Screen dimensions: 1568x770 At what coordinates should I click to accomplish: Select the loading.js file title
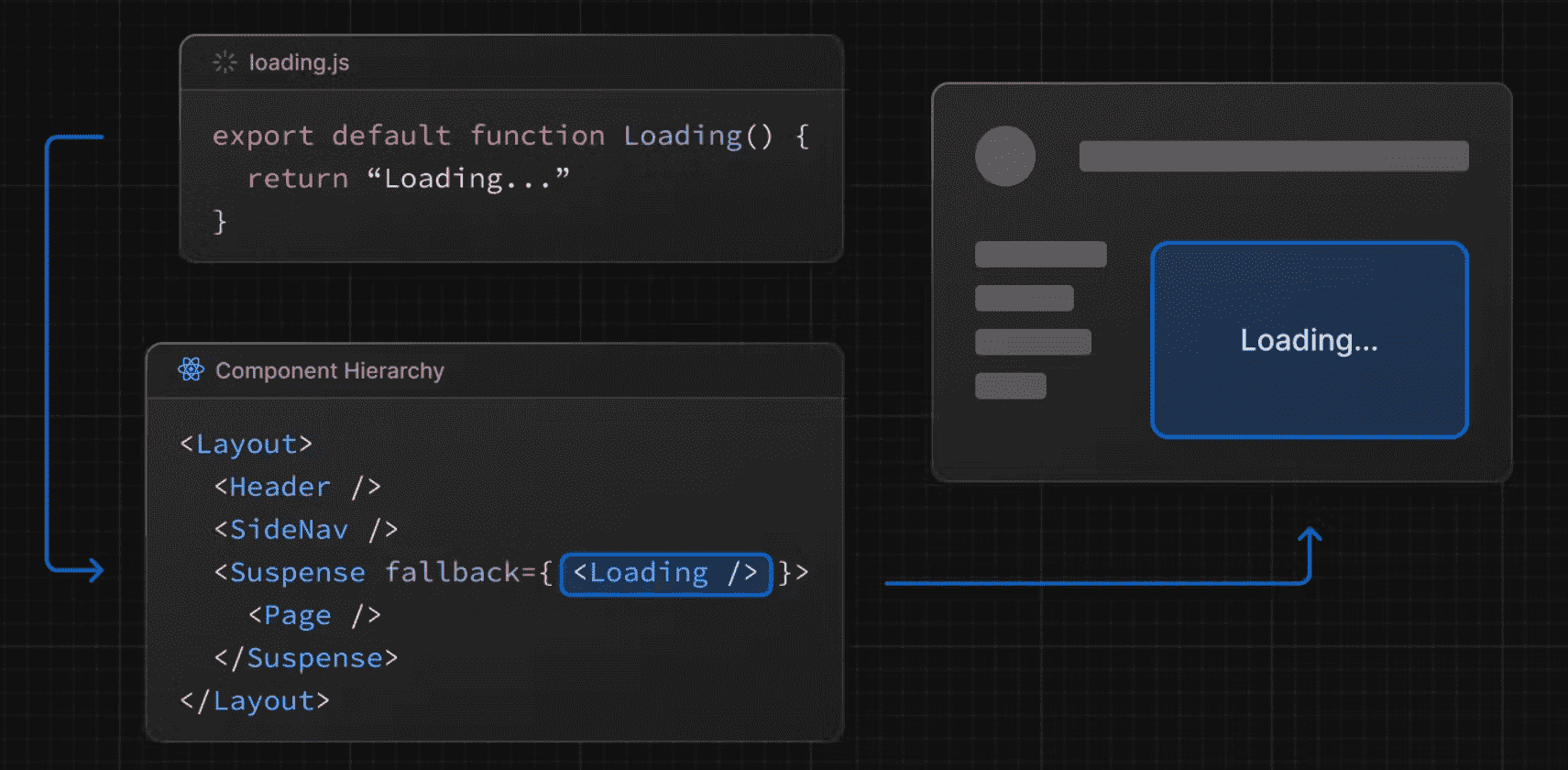tap(299, 62)
